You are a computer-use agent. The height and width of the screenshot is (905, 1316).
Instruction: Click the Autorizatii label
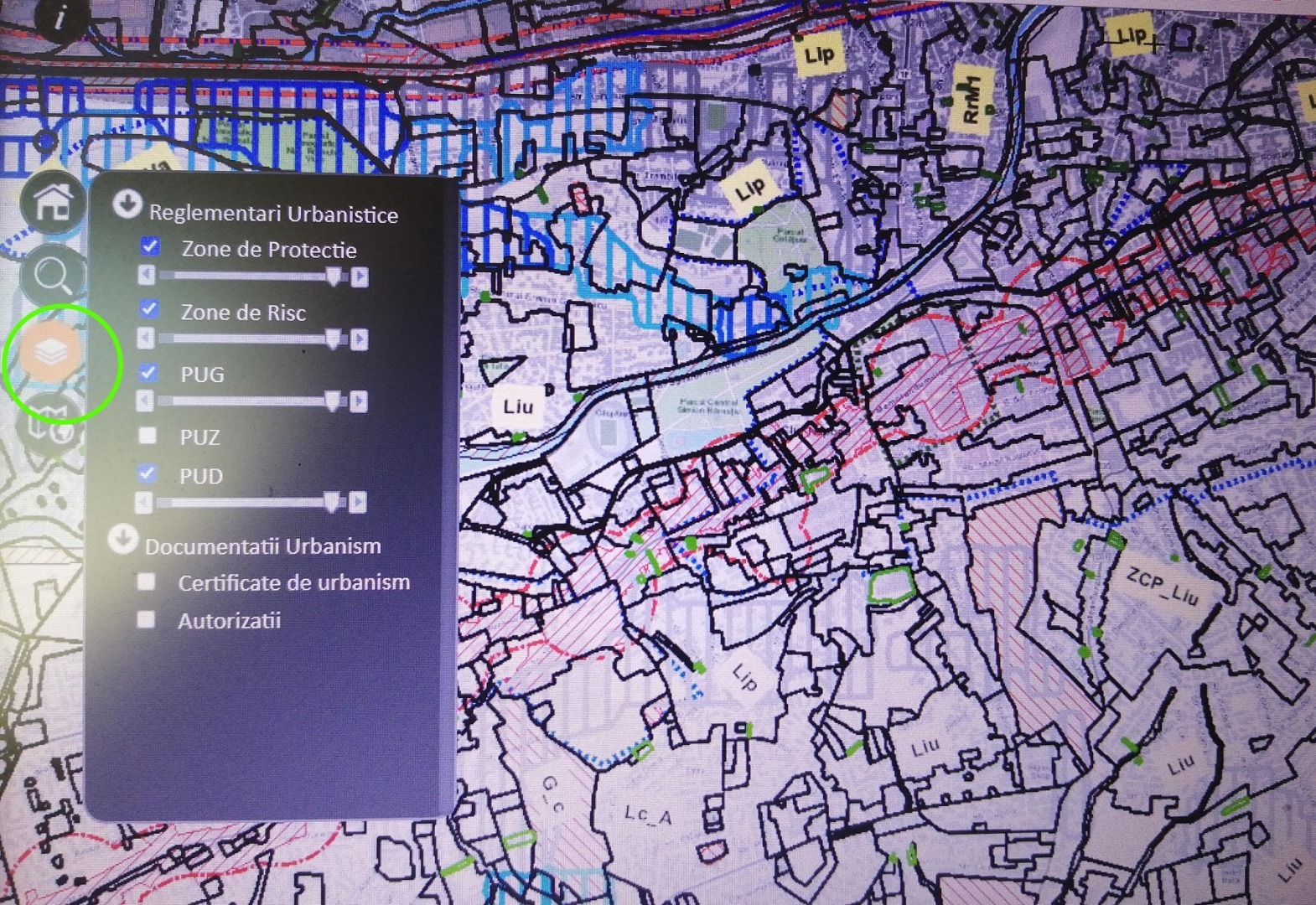[x=229, y=621]
